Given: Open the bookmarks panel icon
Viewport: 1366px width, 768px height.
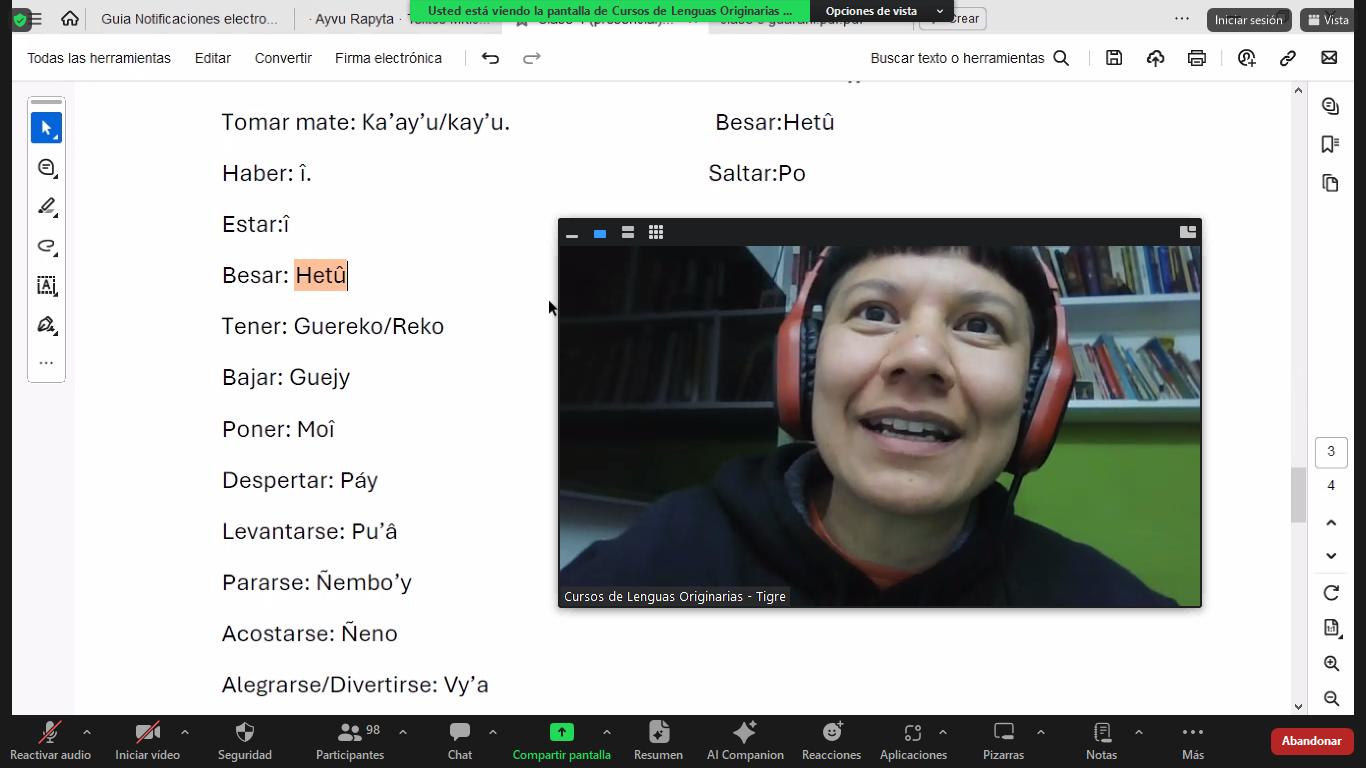Looking at the screenshot, I should pos(1330,145).
